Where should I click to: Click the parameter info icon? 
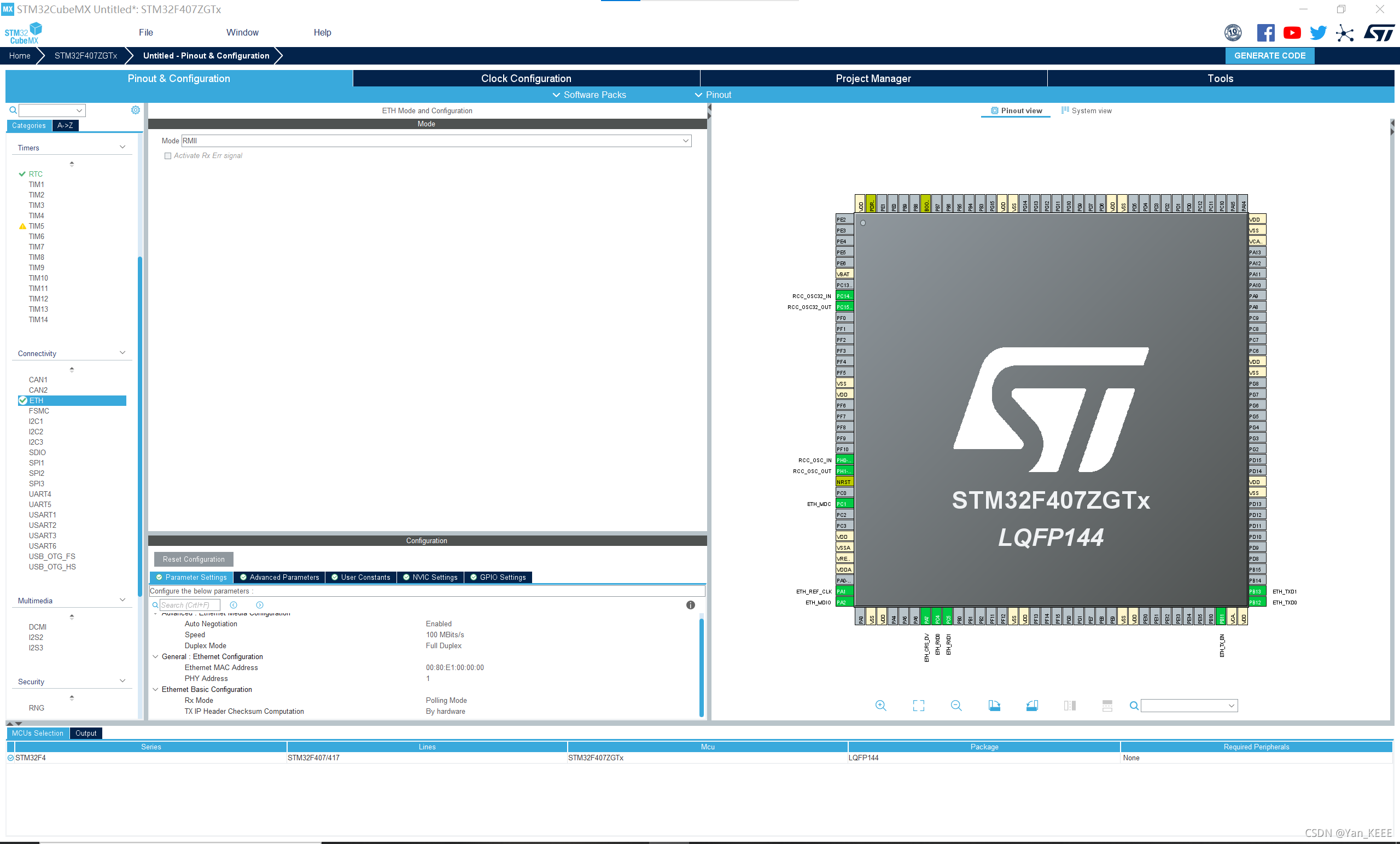(690, 605)
